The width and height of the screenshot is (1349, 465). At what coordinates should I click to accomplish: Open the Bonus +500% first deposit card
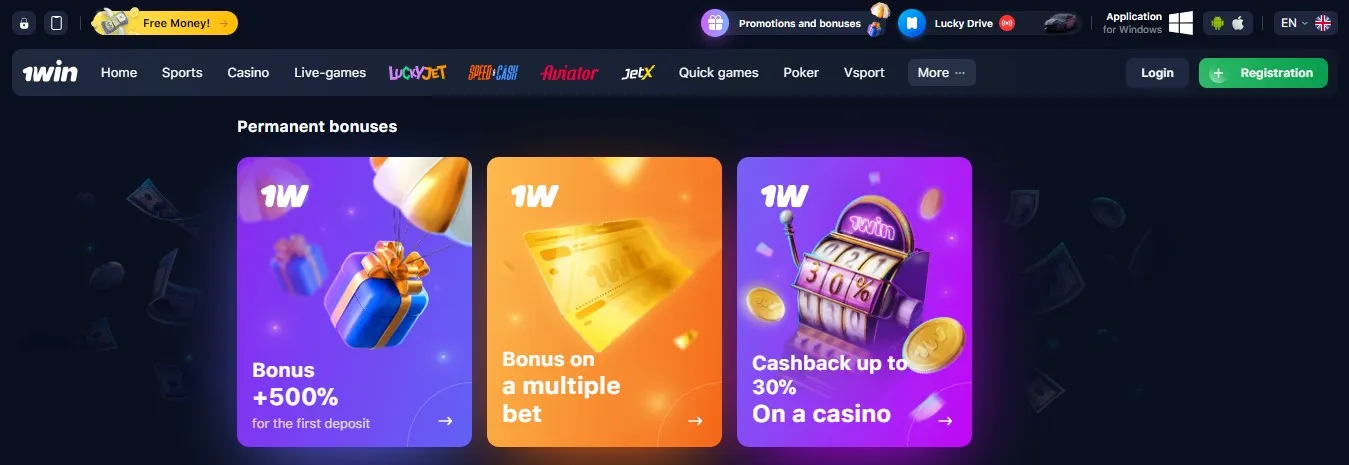coord(354,302)
